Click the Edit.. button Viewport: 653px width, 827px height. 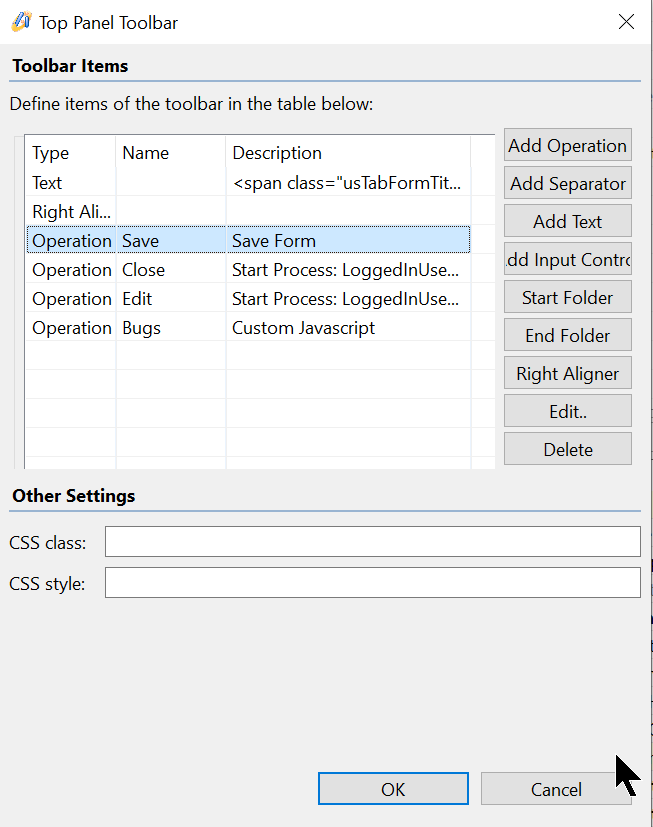568,411
